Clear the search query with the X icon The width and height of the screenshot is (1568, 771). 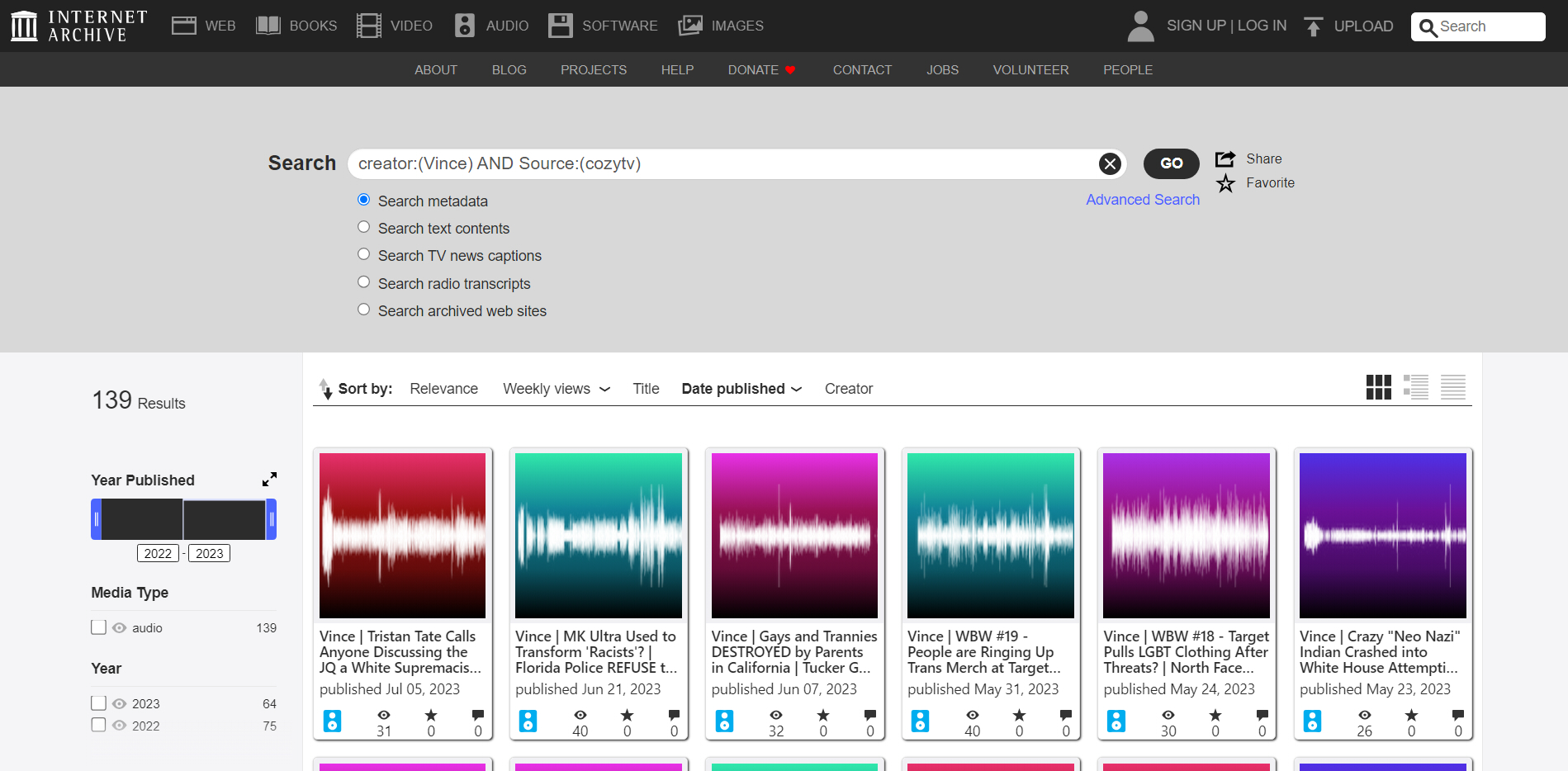click(x=1110, y=163)
